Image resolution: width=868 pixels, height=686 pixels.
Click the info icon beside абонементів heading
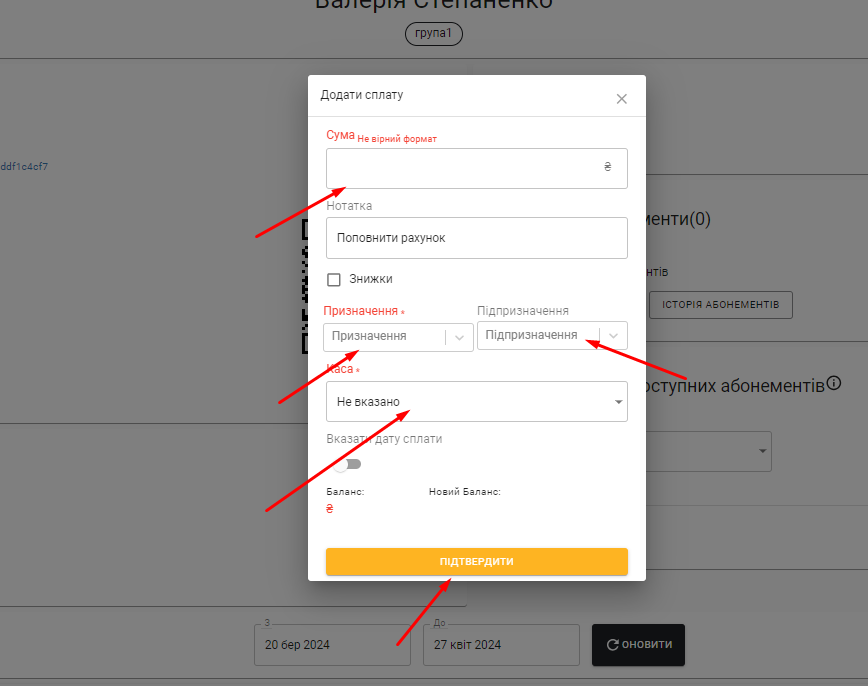pyautogui.click(x=834, y=383)
